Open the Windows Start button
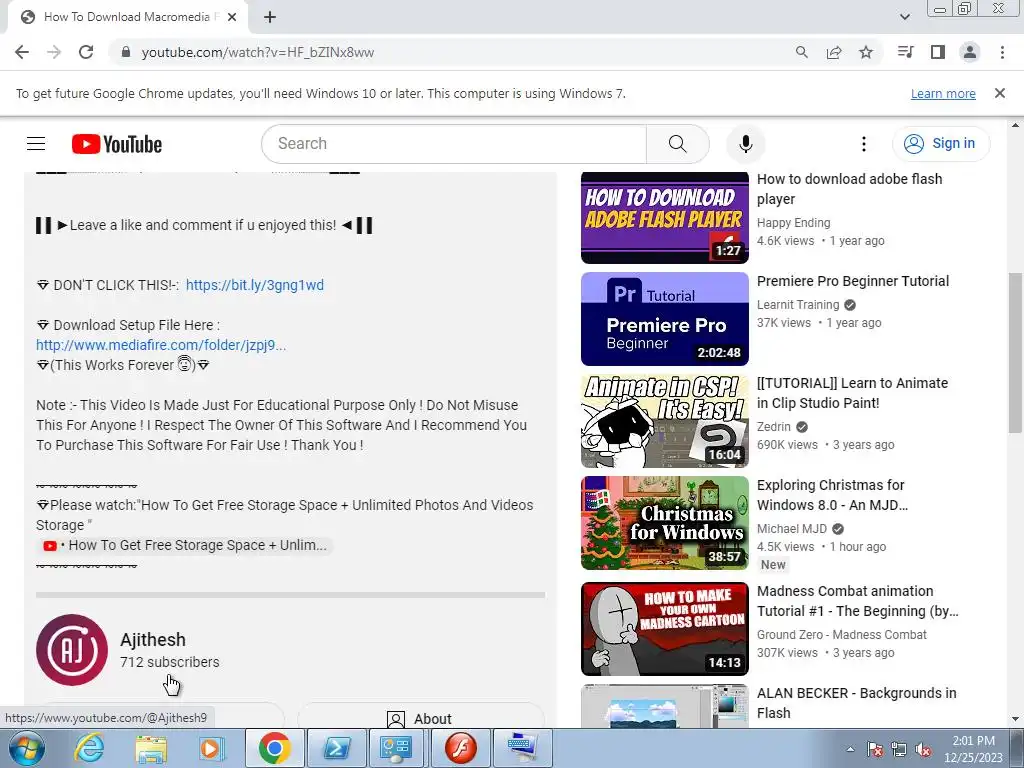This screenshot has width=1024, height=768. 26,748
